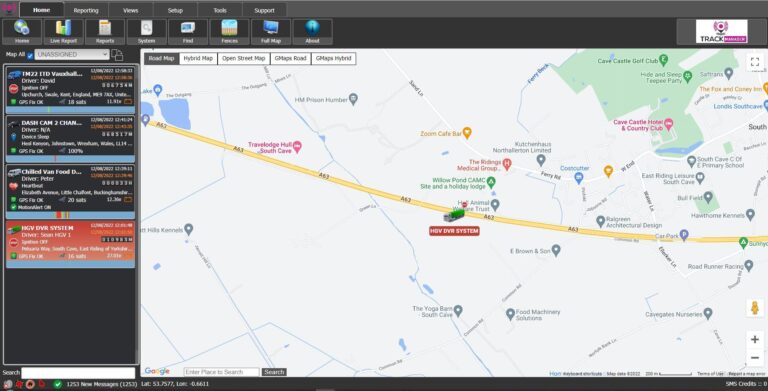The image size is (768, 391).
Task: Select the Hybrid Map layer
Action: click(198, 58)
